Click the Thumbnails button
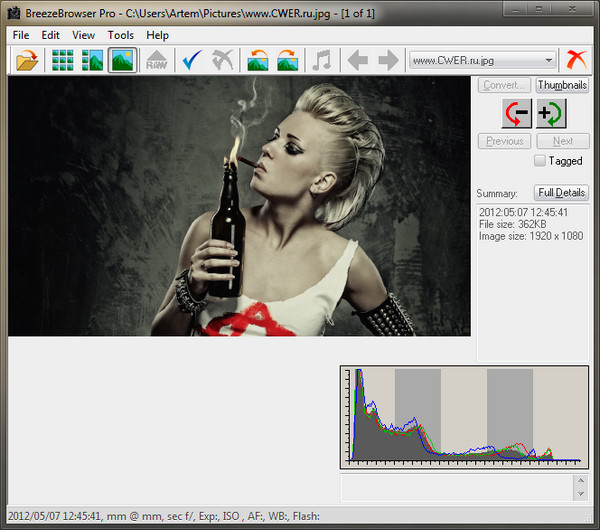This screenshot has height=530, width=600. pos(562,85)
